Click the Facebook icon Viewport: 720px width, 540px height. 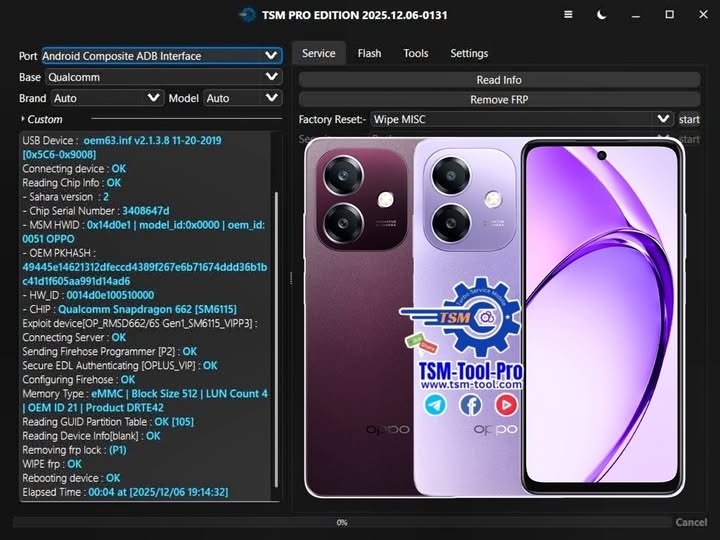pos(470,404)
